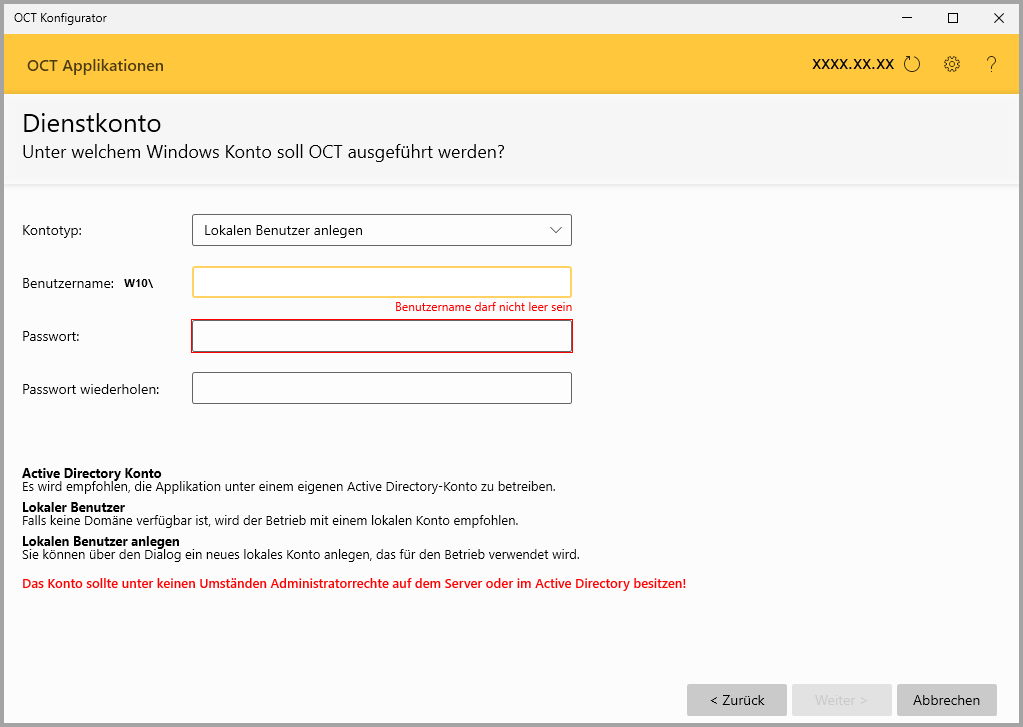Click the XXXX.XX.XX version label
Image resolution: width=1023 pixels, height=727 pixels.
852,65
